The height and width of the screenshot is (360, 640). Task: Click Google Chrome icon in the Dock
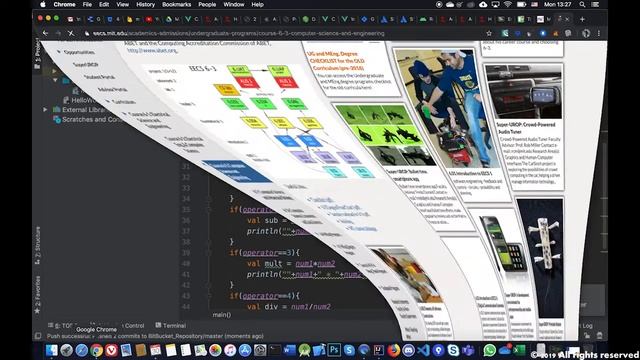click(x=96, y=350)
